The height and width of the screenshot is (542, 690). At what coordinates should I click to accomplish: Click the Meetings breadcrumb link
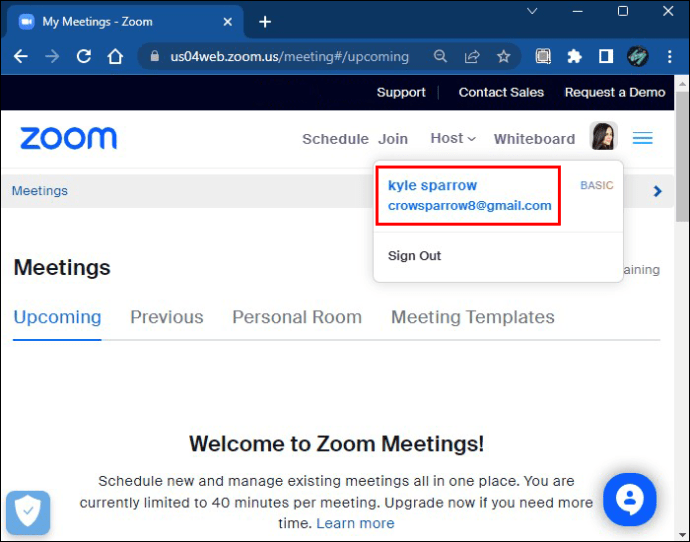40,190
